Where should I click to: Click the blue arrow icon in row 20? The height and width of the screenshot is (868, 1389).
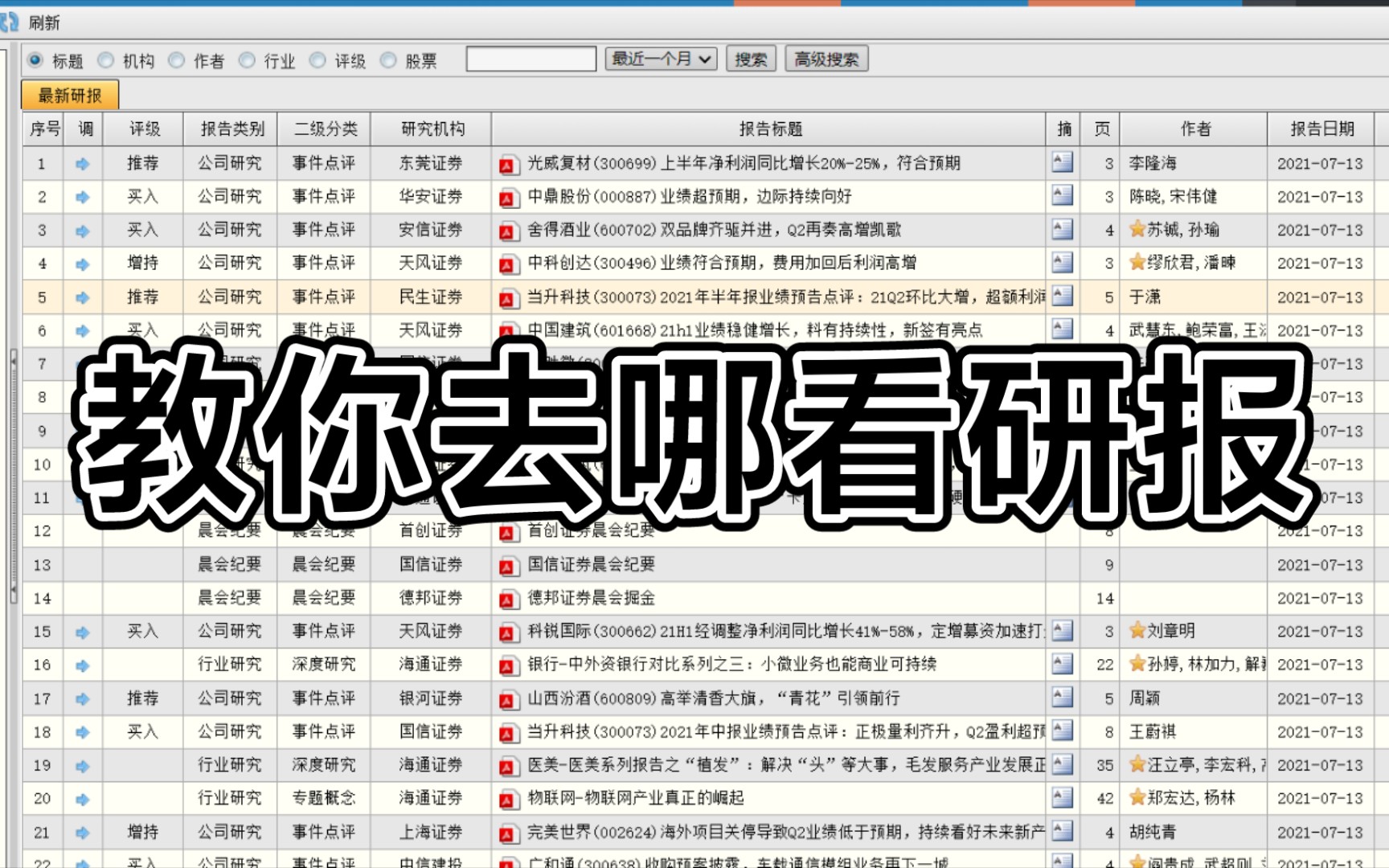[x=83, y=800]
